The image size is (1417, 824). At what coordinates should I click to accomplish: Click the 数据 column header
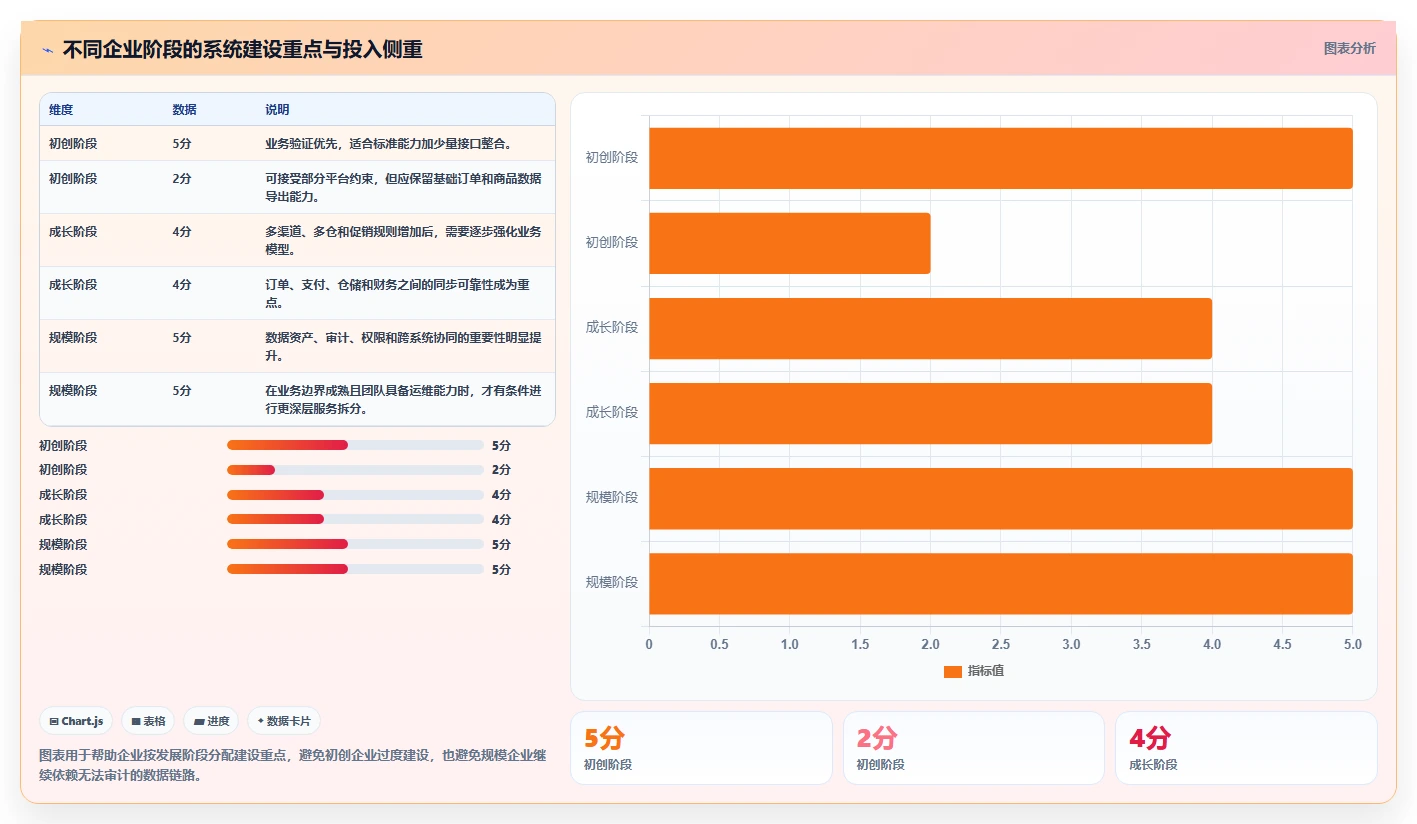click(x=184, y=110)
